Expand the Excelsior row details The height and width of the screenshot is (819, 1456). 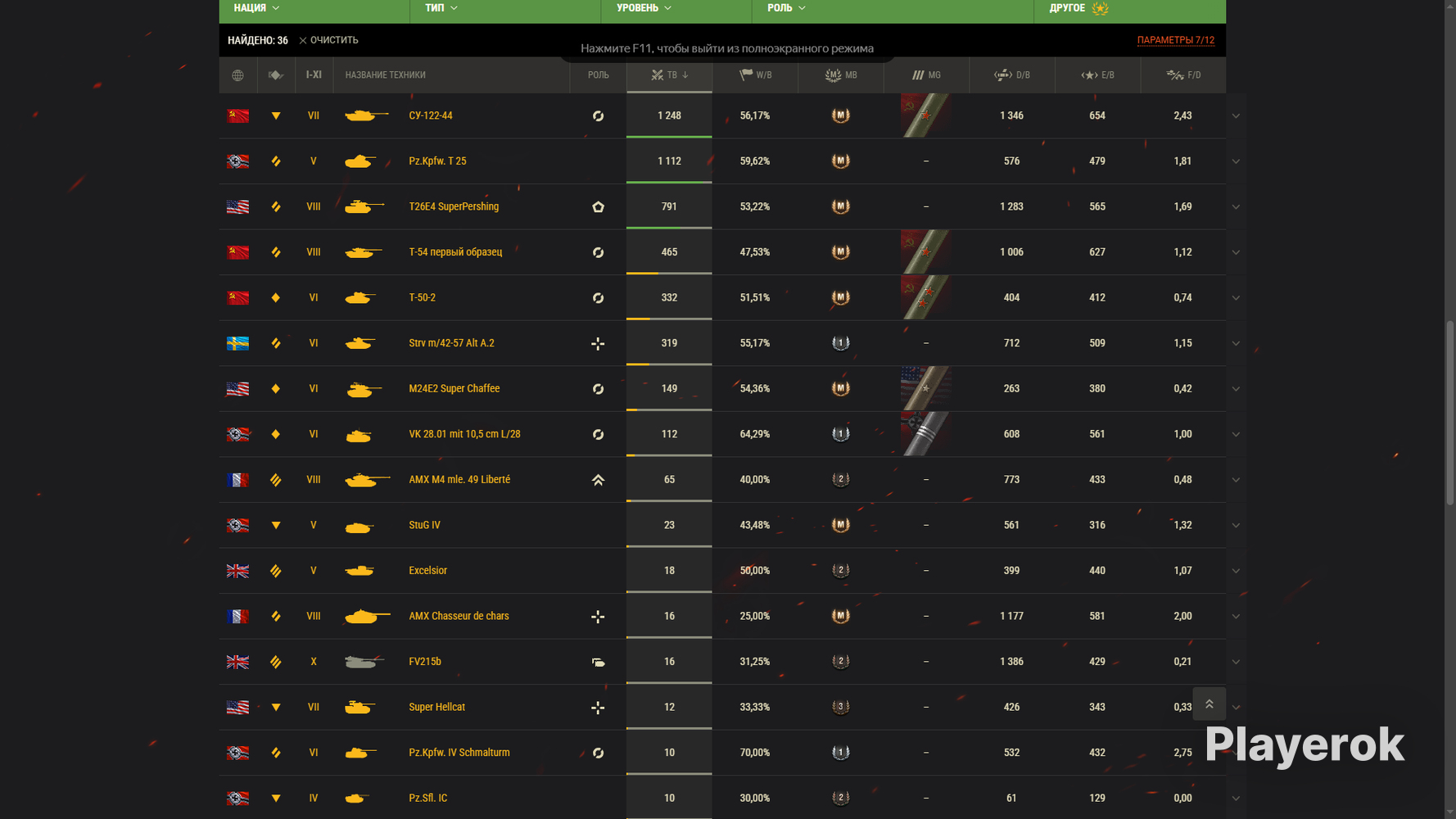point(1236,571)
